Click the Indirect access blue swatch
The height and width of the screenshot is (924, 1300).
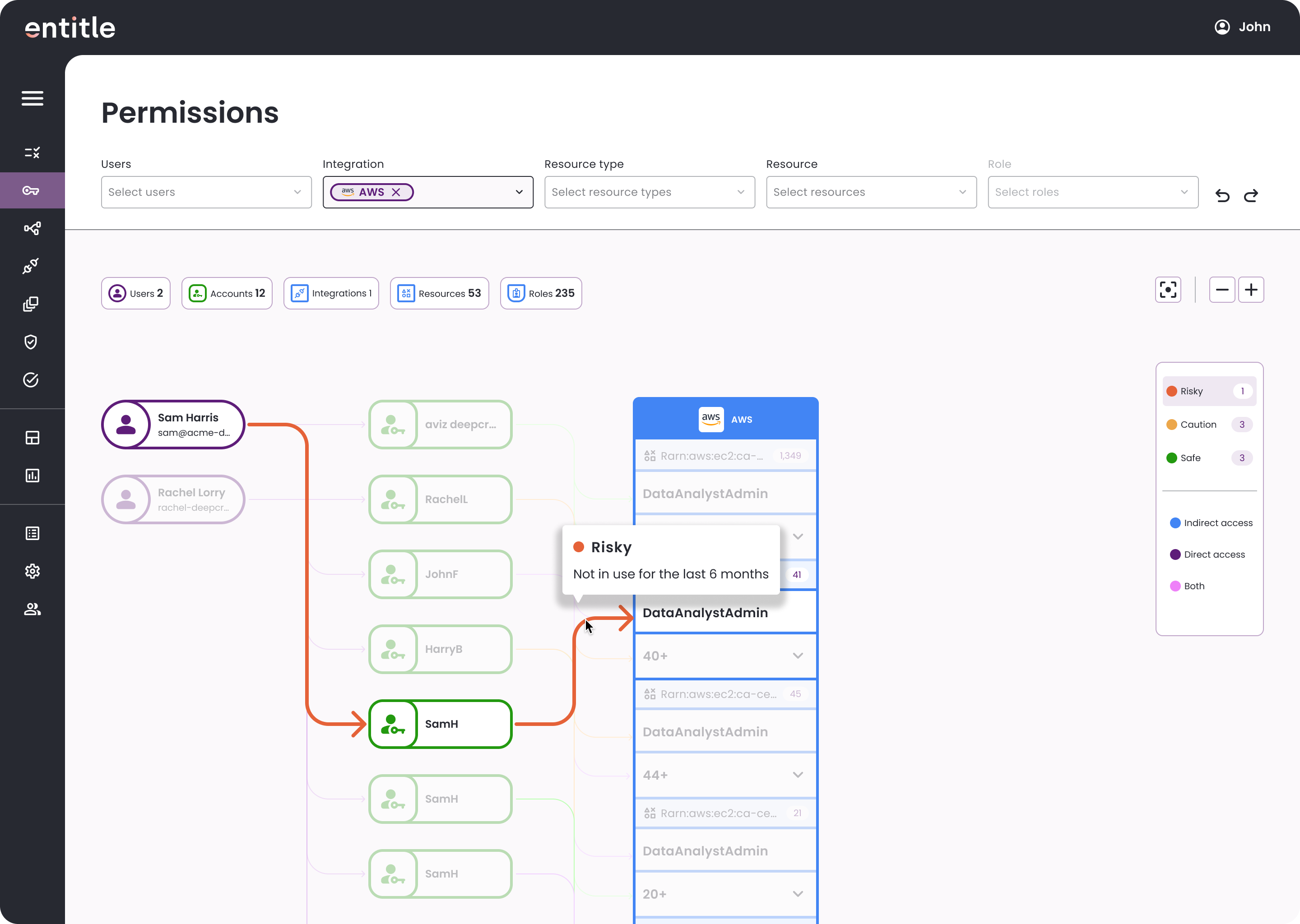click(x=1175, y=523)
